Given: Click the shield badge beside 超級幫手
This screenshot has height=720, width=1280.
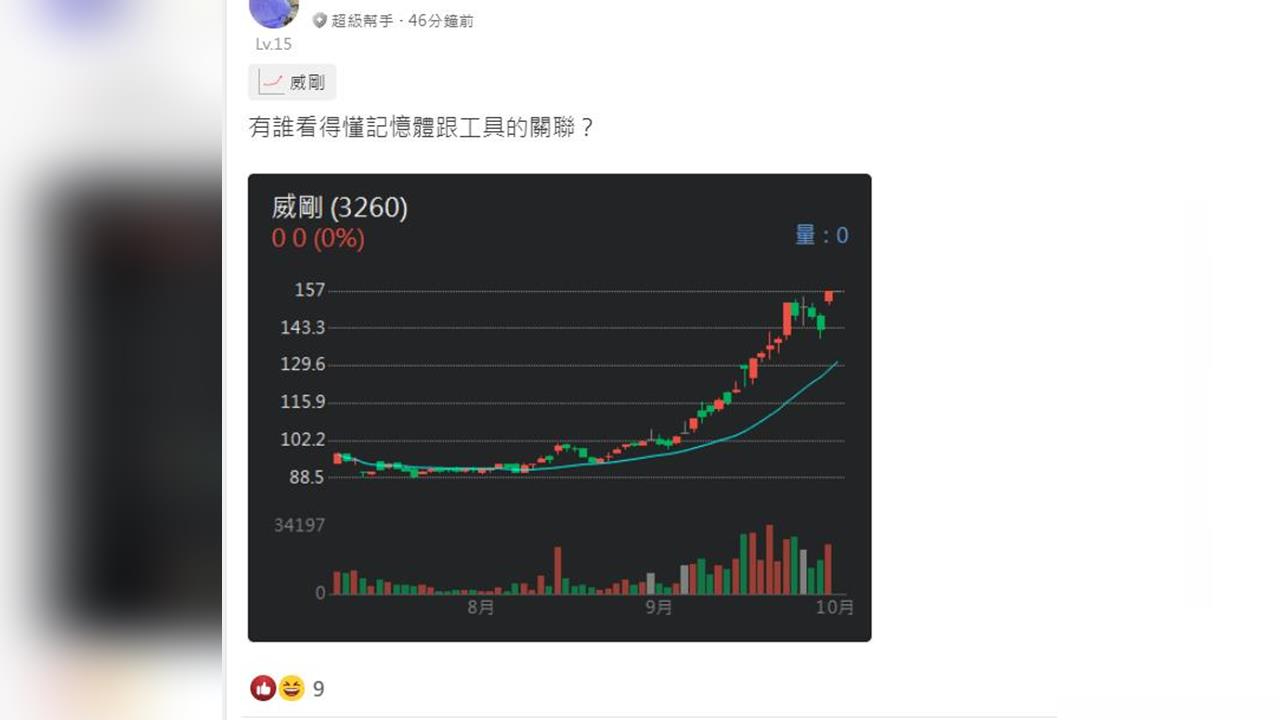Looking at the screenshot, I should (x=320, y=21).
